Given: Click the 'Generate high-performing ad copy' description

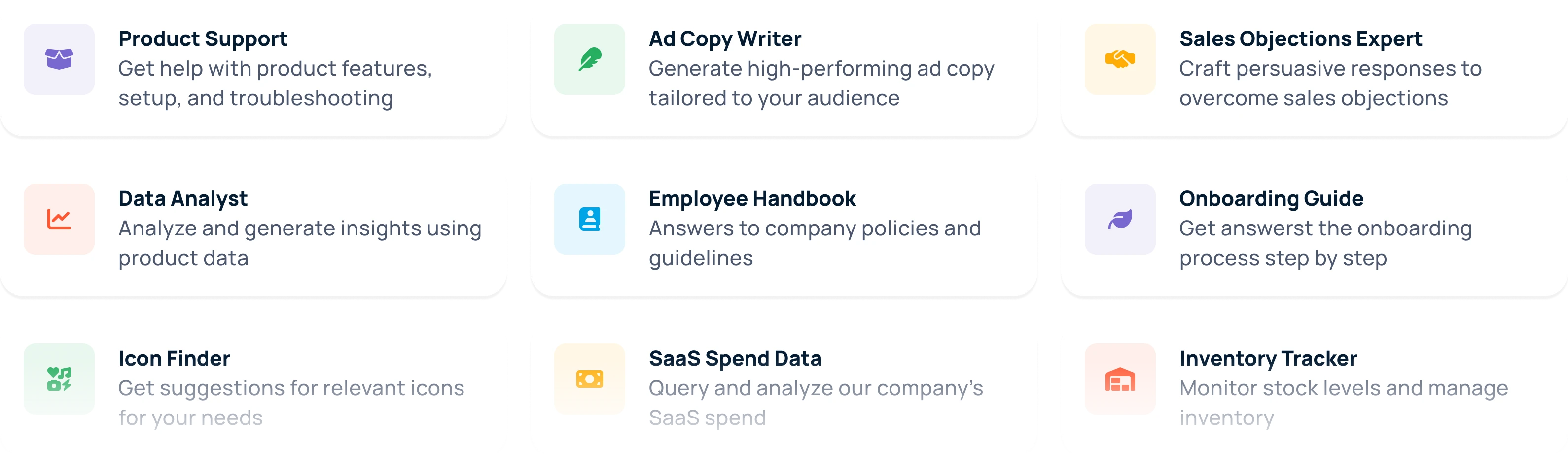Looking at the screenshot, I should tap(821, 83).
